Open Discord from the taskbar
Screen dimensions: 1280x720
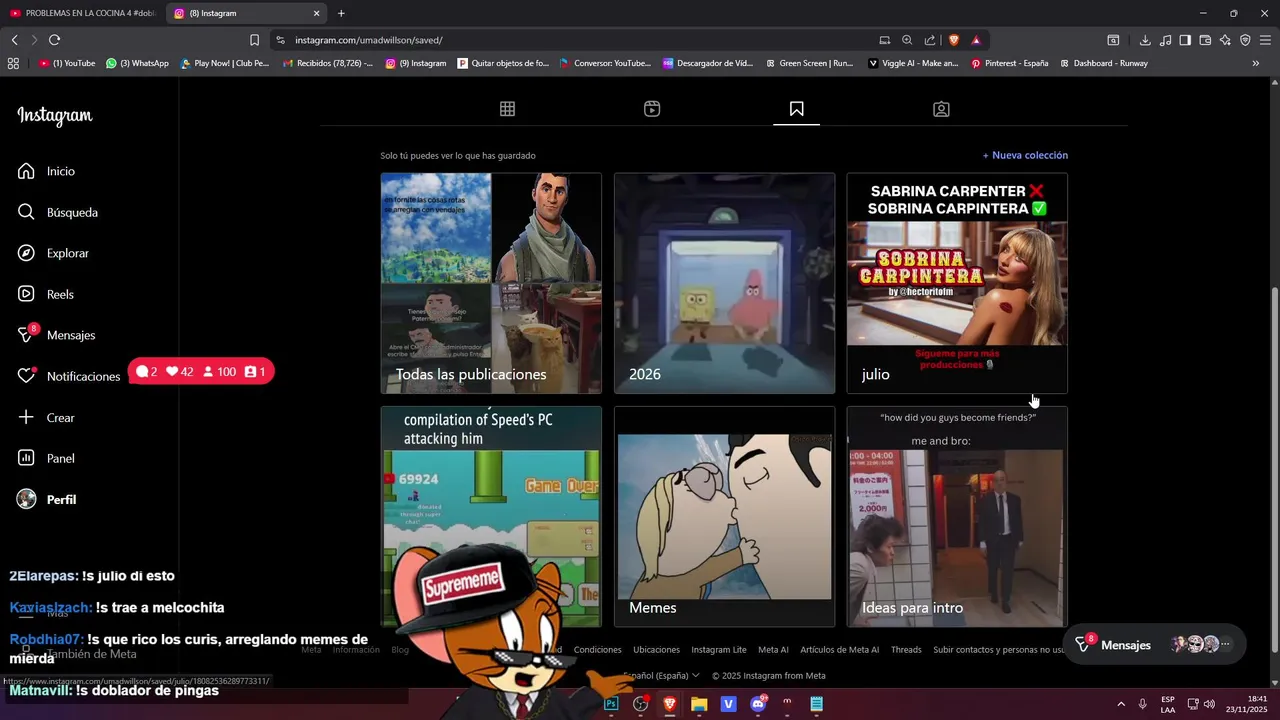coord(758,704)
